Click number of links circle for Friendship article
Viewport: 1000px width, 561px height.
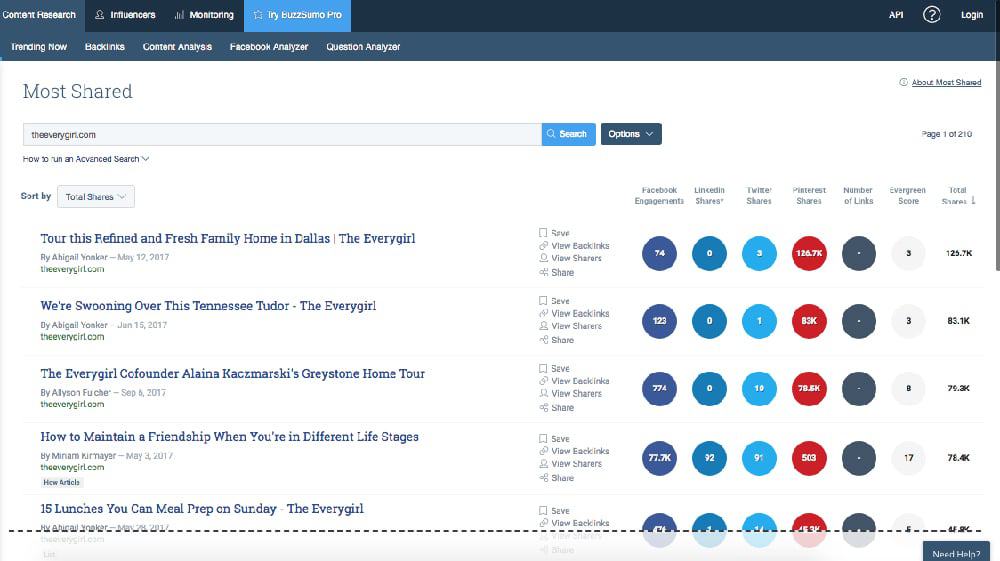click(x=858, y=458)
